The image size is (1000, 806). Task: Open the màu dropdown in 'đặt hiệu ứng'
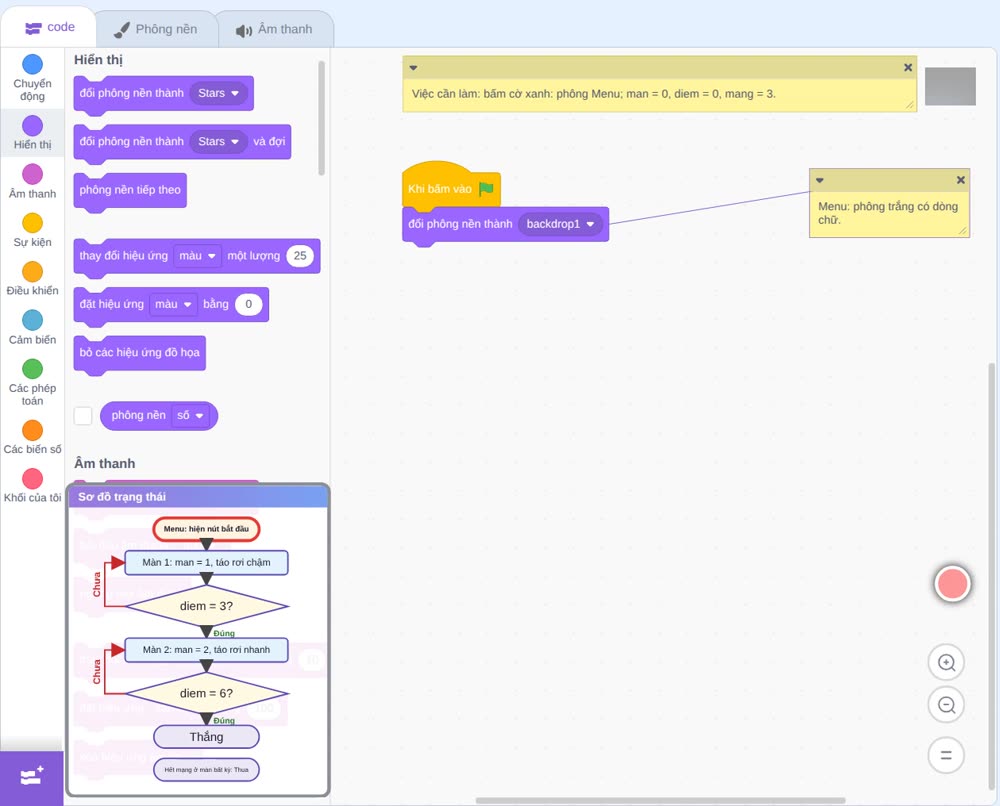tap(173, 304)
